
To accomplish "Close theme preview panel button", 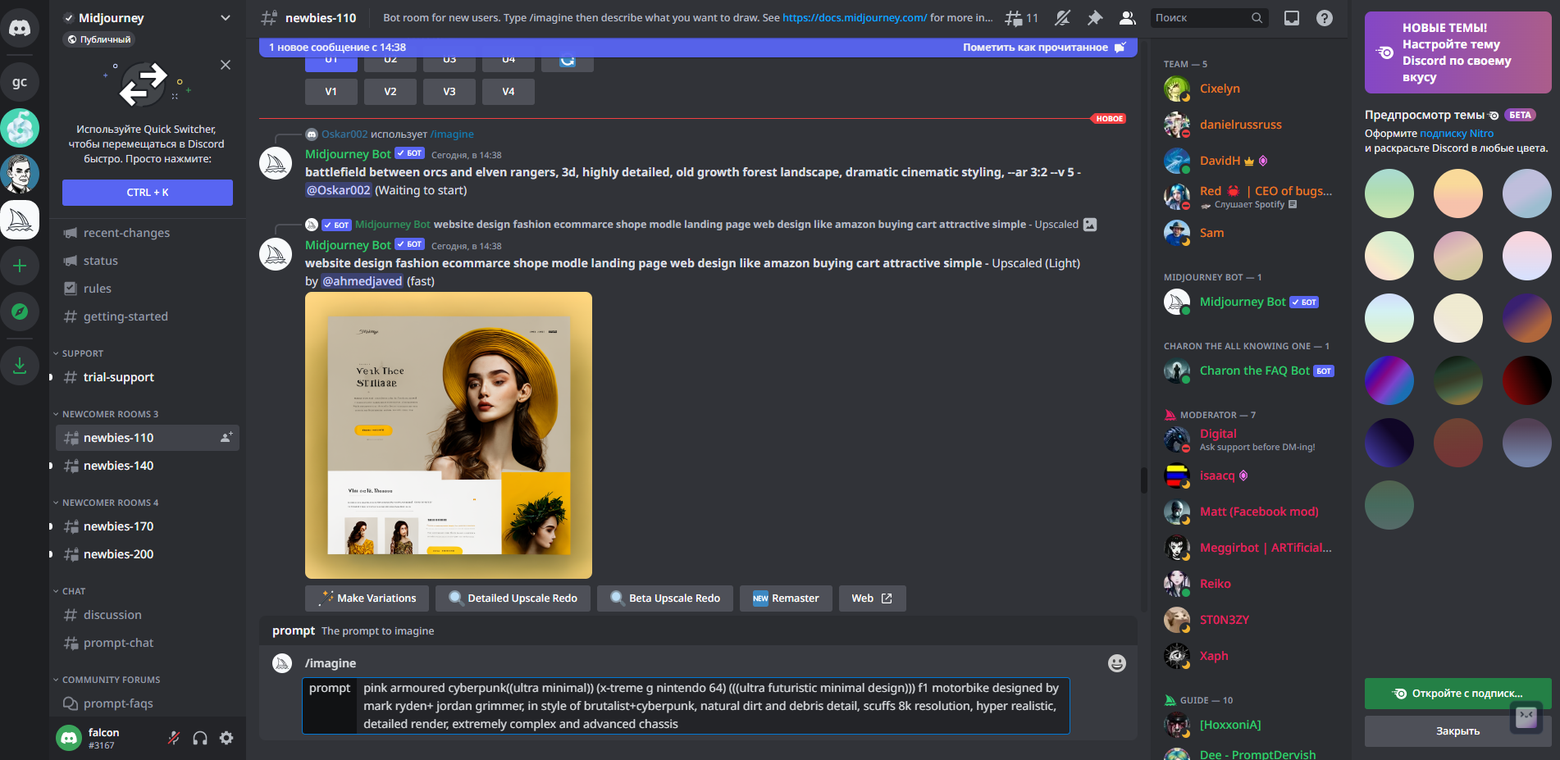I will 1458,731.
